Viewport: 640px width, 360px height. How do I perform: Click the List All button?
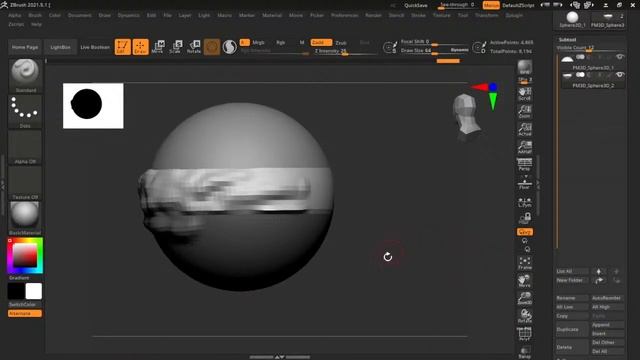click(572, 271)
